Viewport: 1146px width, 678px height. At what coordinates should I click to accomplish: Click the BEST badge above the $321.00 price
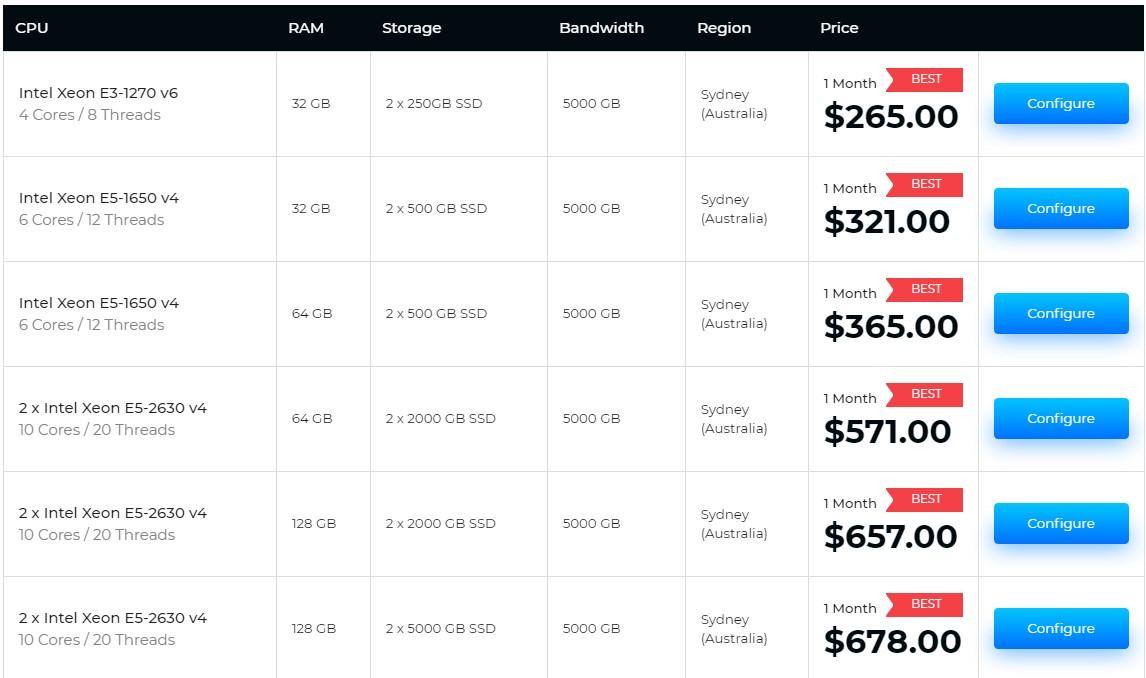tap(925, 184)
